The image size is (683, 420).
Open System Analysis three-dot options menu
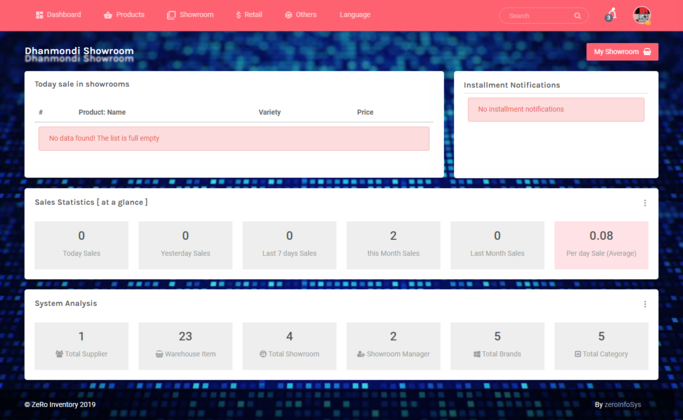pyautogui.click(x=645, y=304)
